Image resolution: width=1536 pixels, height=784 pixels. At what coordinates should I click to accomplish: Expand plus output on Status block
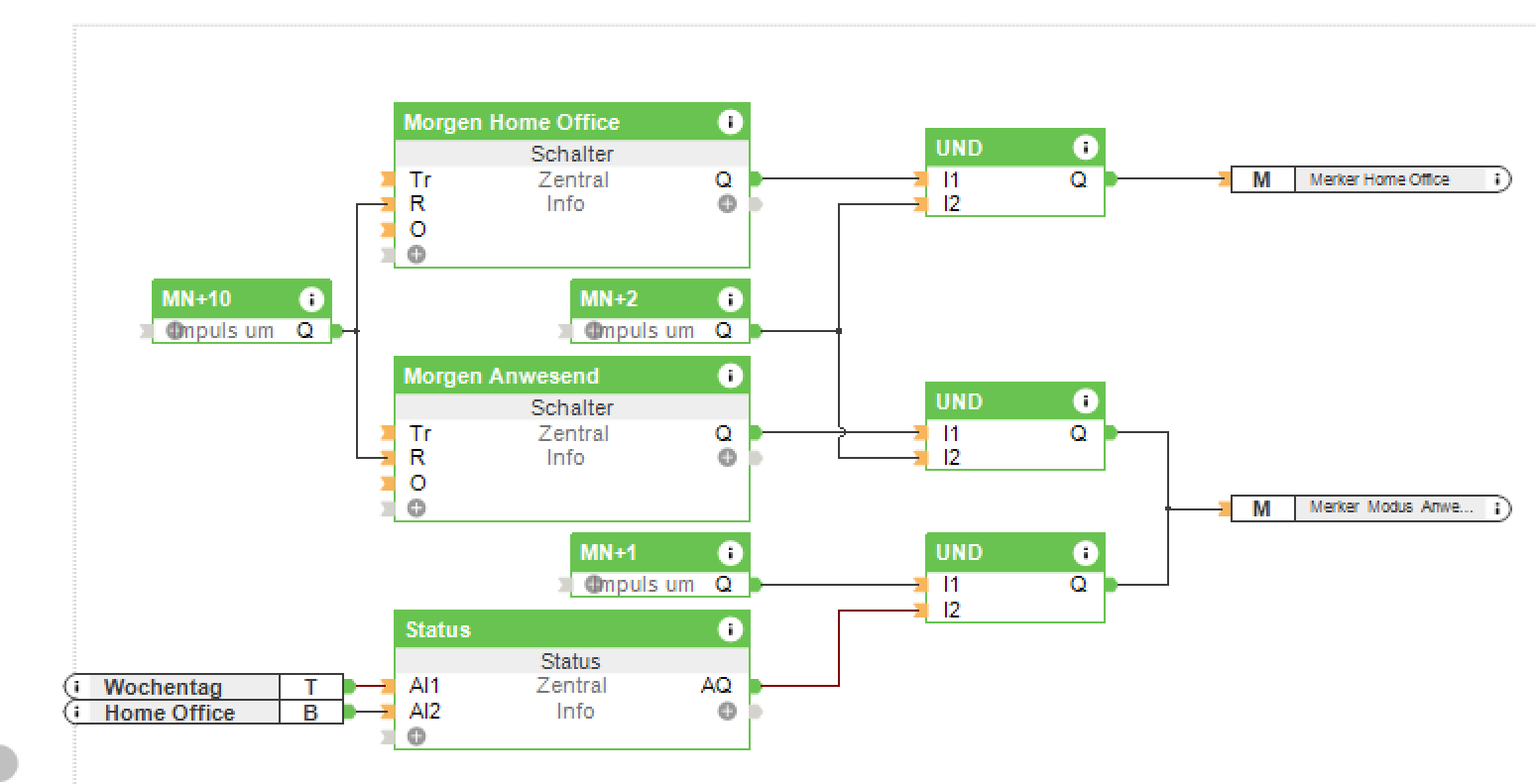[728, 711]
